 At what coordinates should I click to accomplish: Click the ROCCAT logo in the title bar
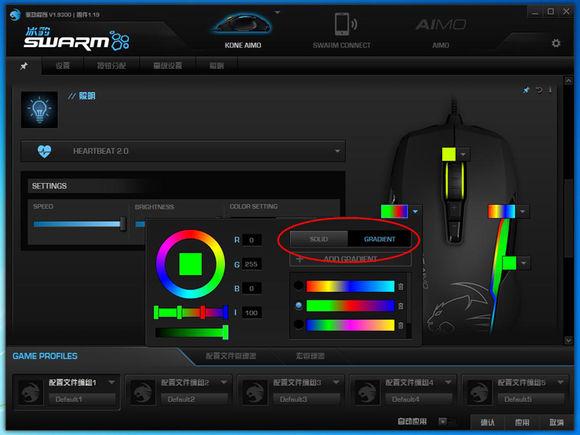click(x=15, y=14)
